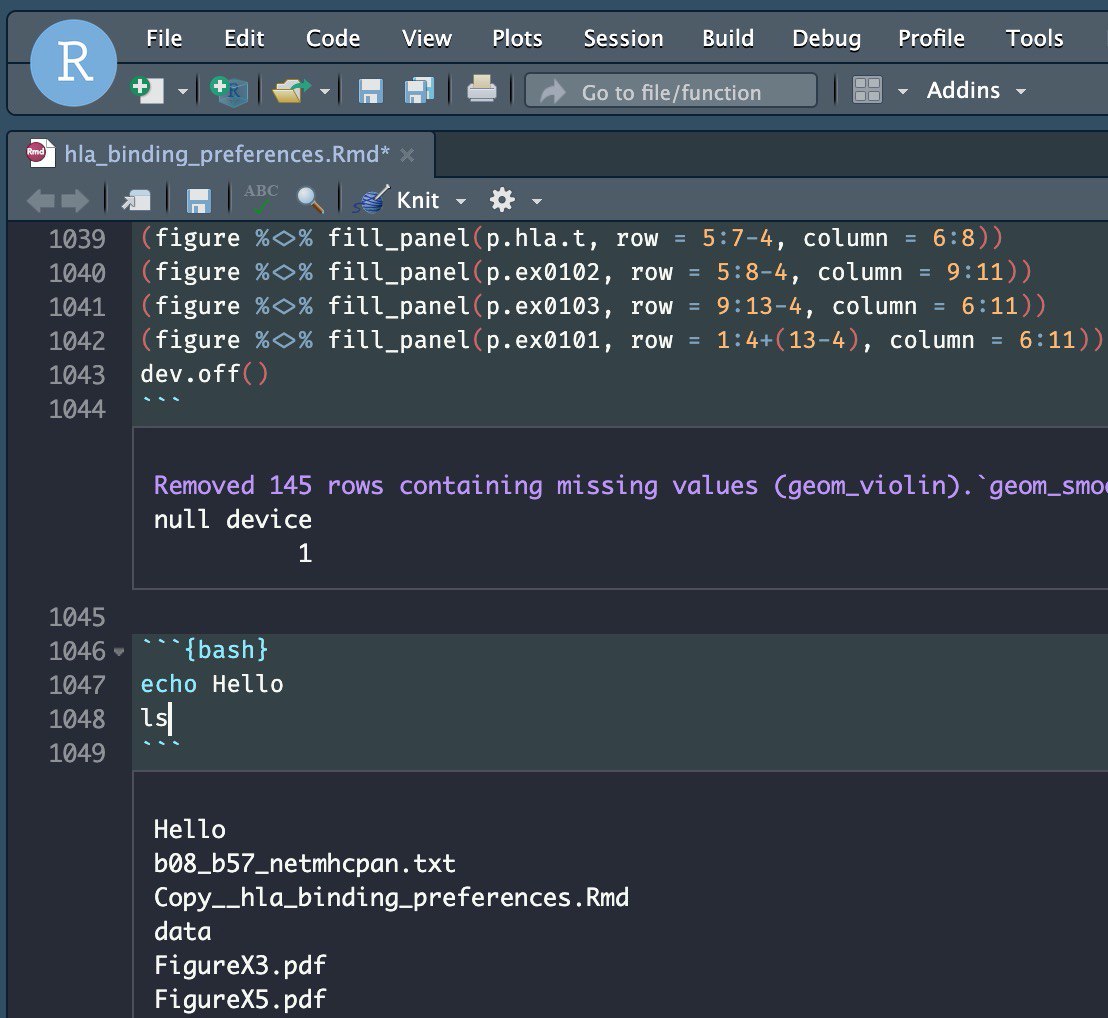Open the Profile menu
The width and height of the screenshot is (1108, 1018).
click(x=931, y=38)
